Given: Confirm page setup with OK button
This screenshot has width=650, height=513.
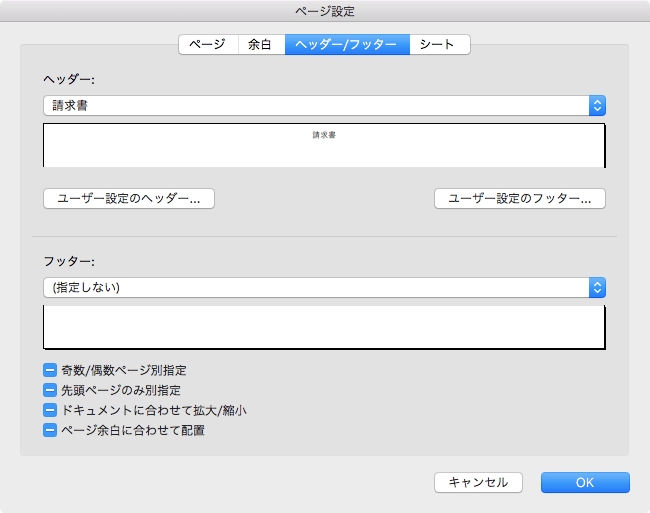Looking at the screenshot, I should pos(585,482).
